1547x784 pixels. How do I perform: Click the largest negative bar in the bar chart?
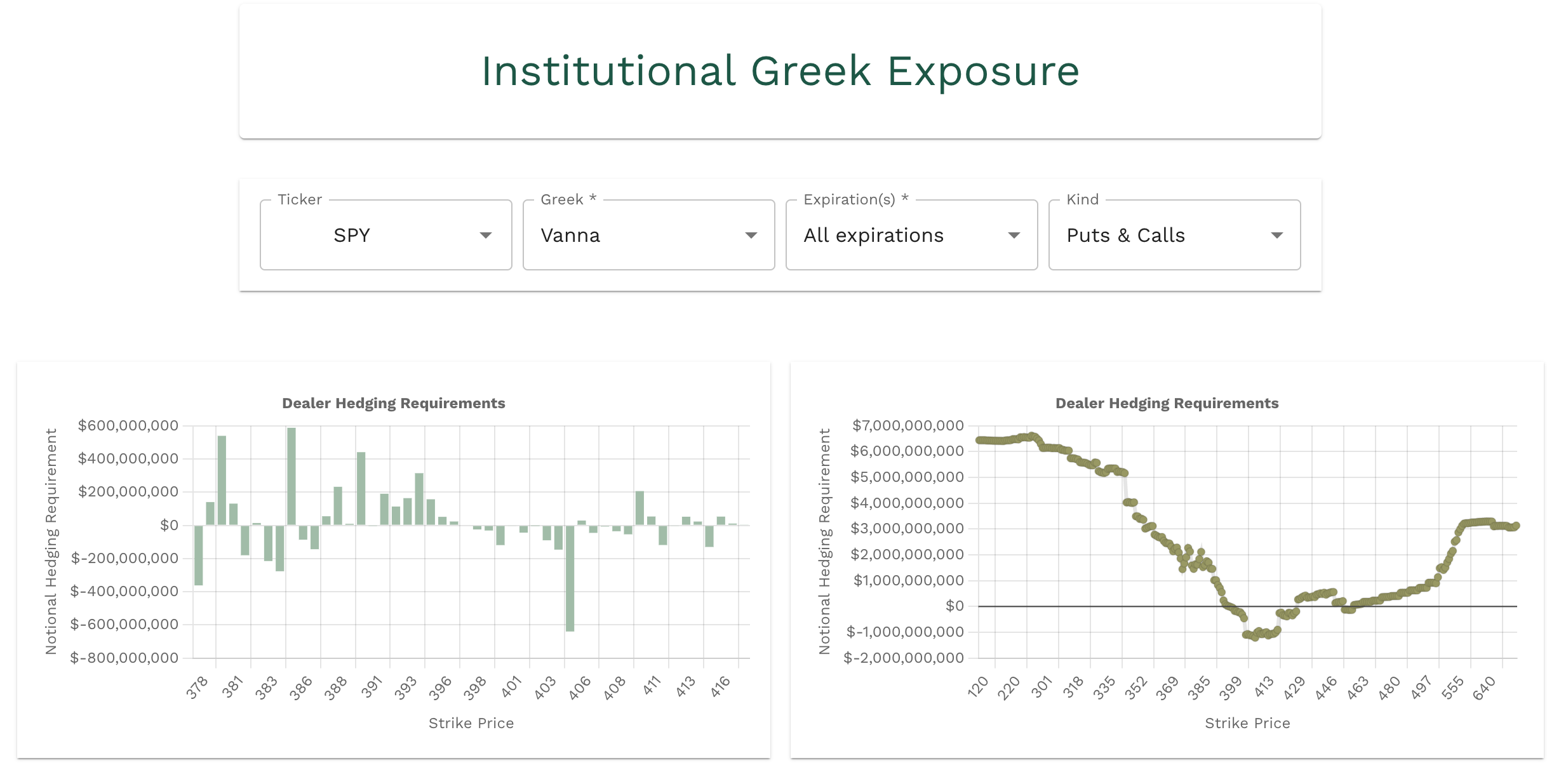click(570, 578)
